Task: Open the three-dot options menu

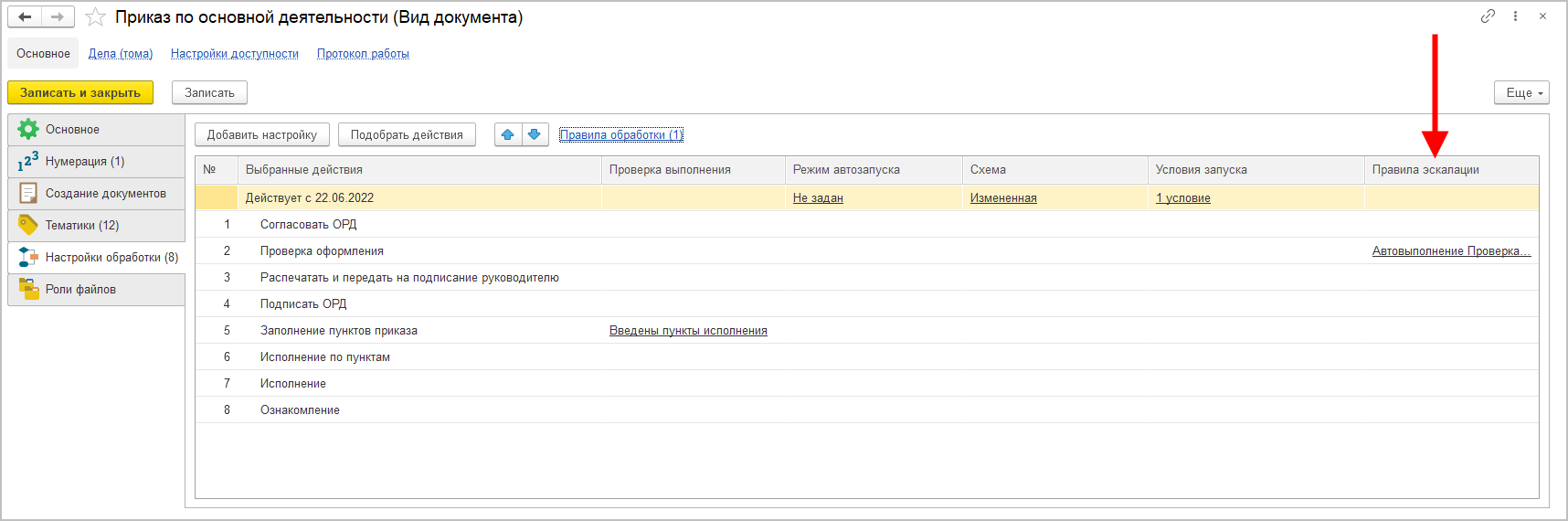Action: click(1515, 16)
